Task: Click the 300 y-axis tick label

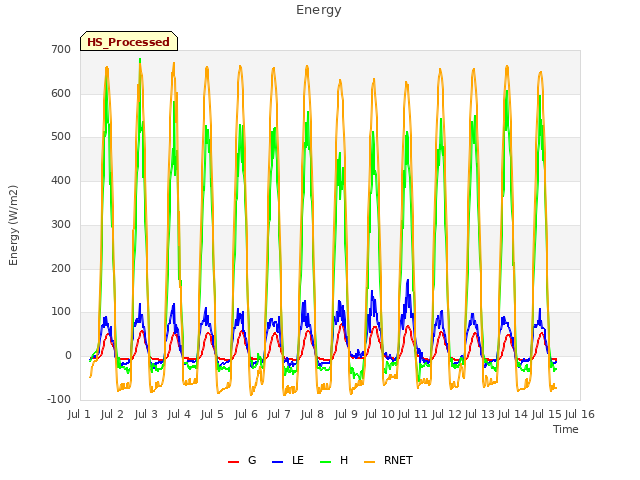Action: point(61,224)
